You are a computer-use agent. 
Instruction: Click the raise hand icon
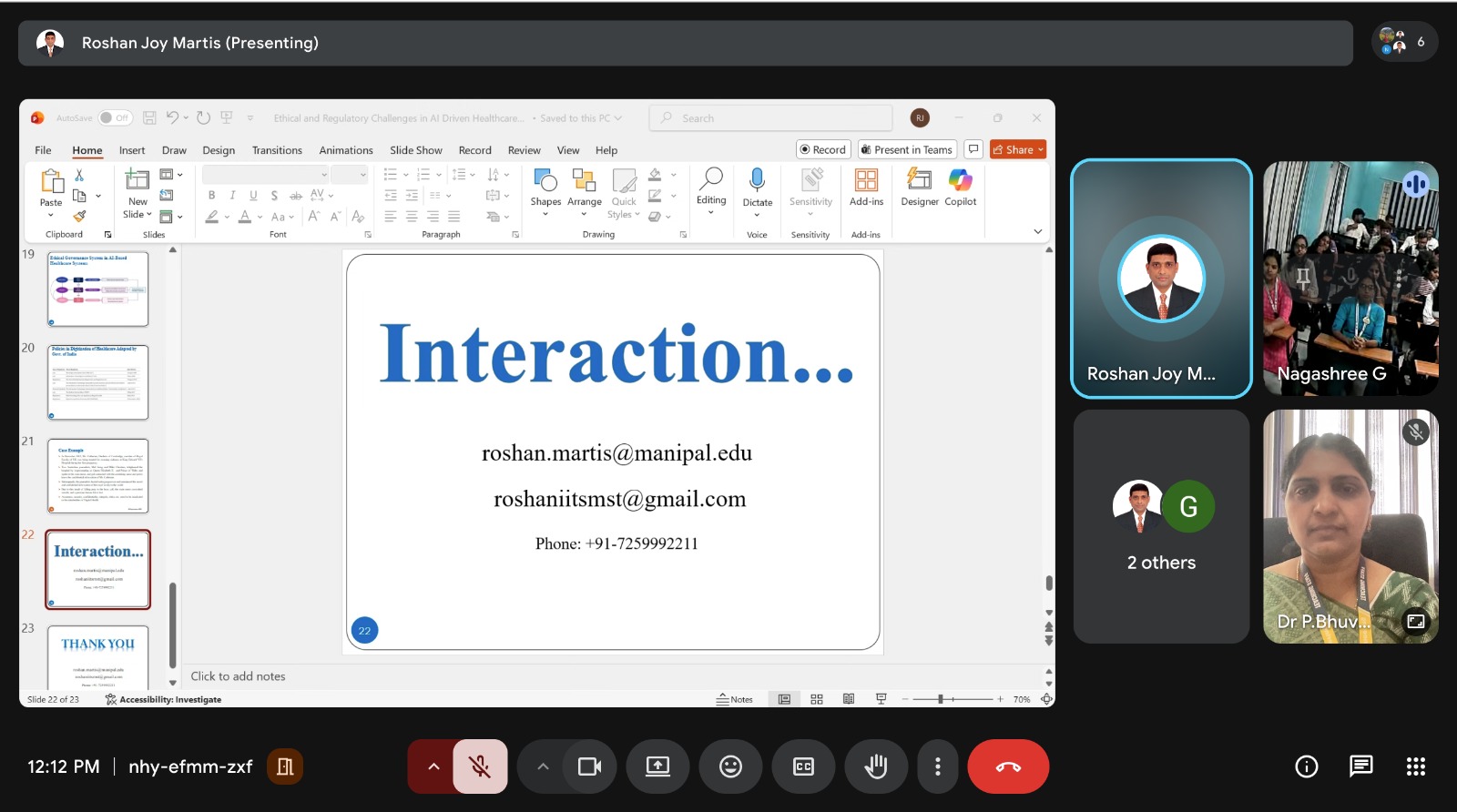coord(876,766)
